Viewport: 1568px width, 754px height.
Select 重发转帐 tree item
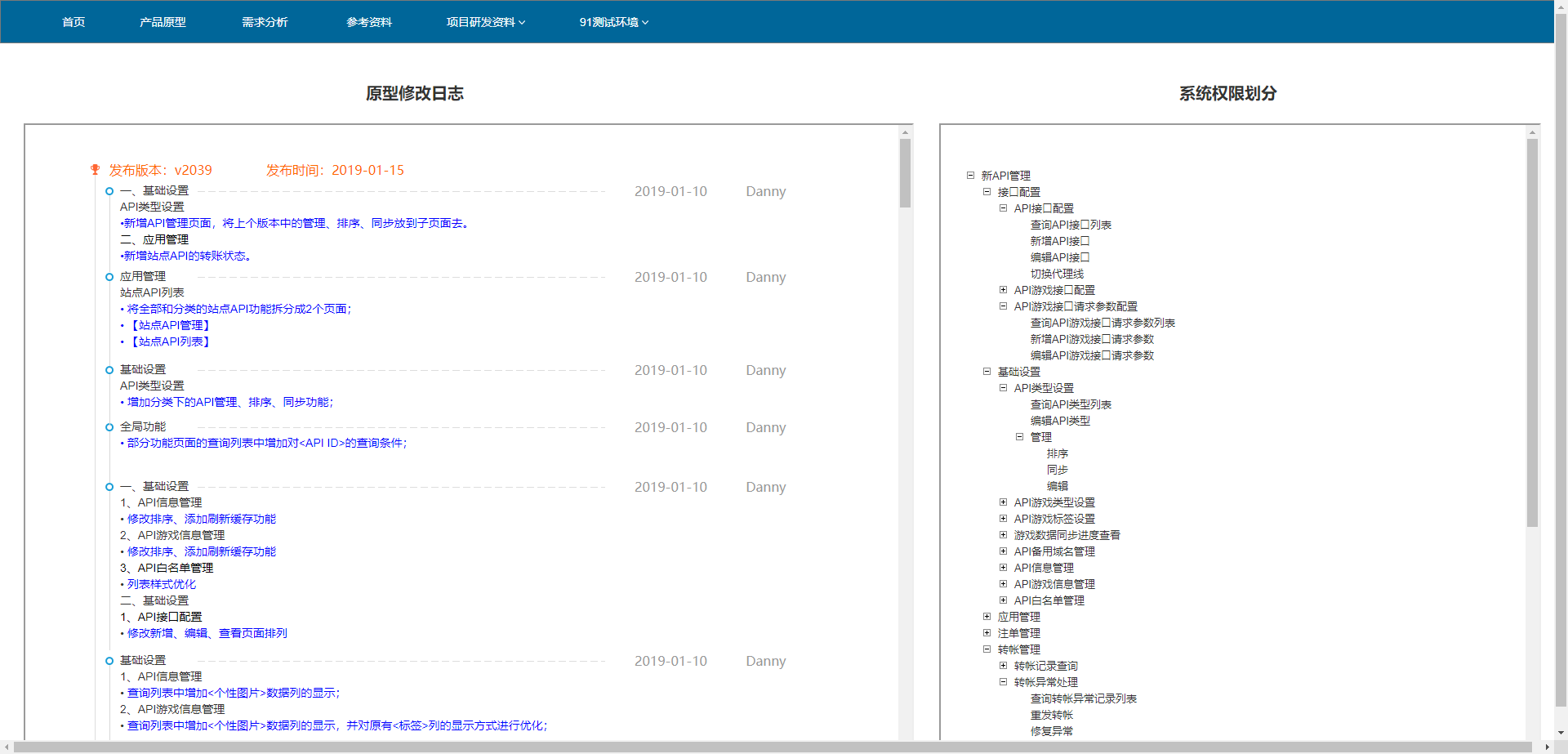[x=1052, y=715]
